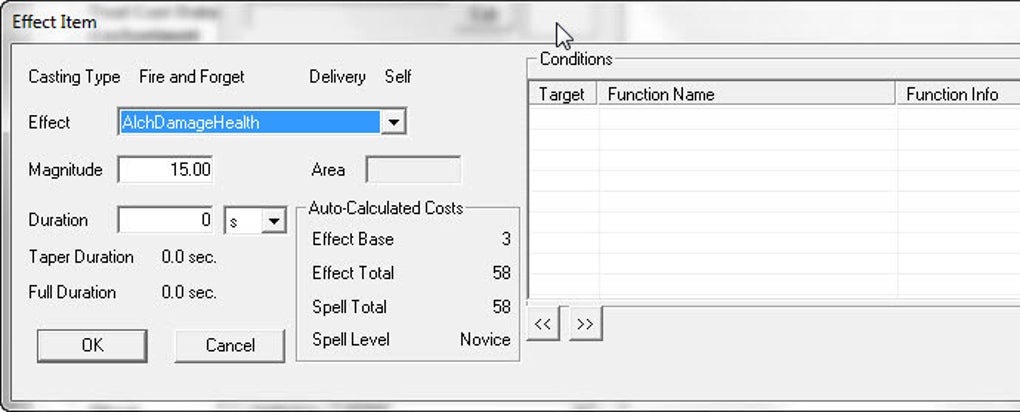
Task: Click the Spell Level Novice value
Action: [485, 340]
